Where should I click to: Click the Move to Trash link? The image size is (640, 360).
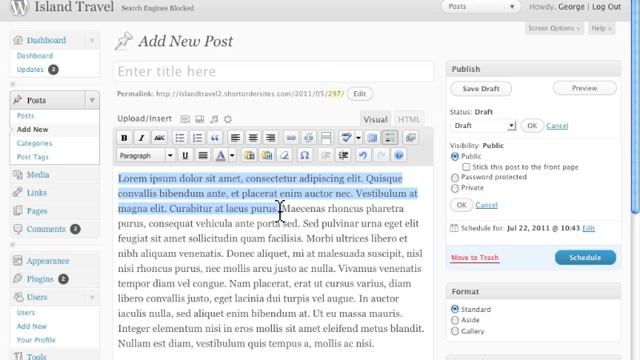475,258
